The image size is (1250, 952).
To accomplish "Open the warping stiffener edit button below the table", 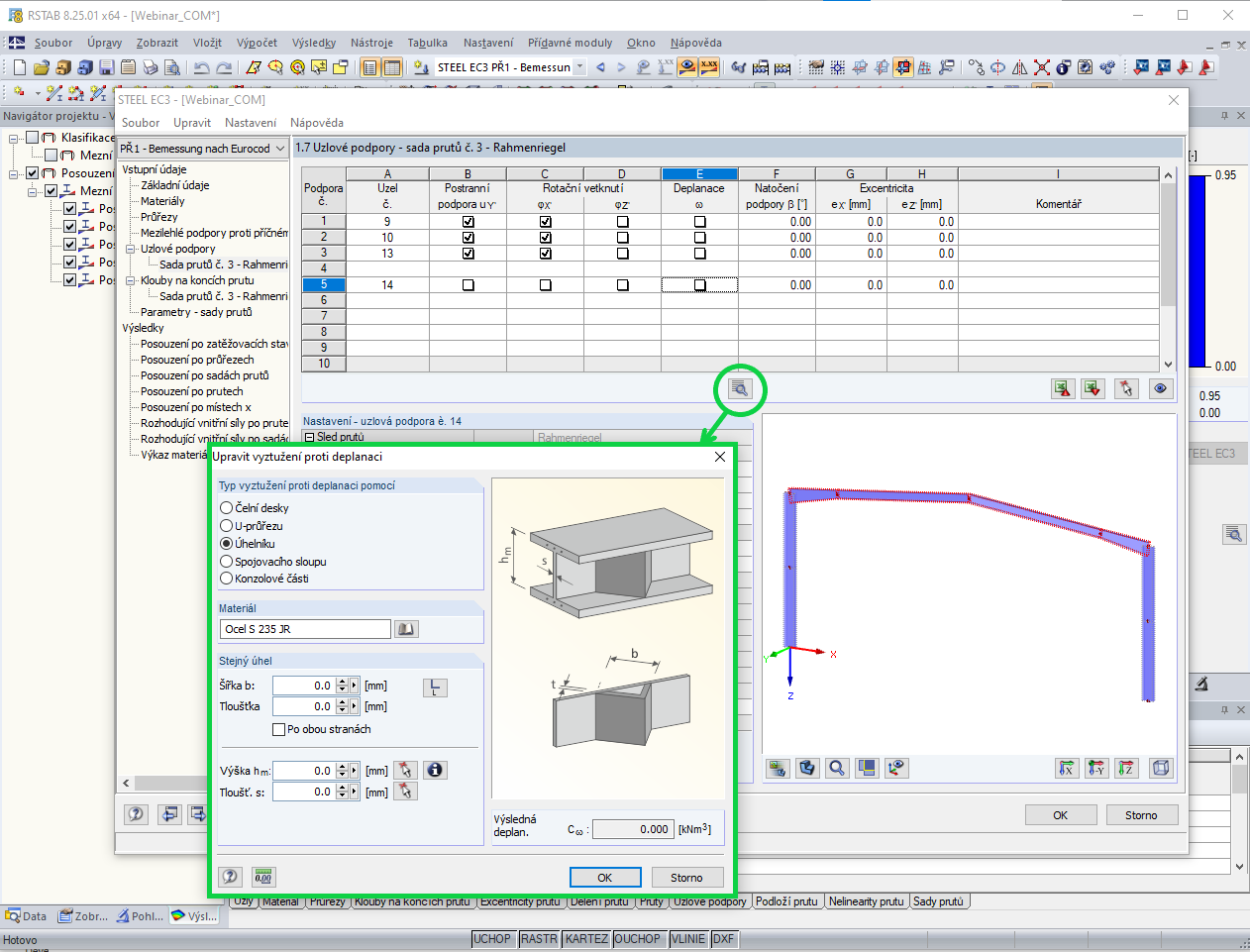I will pyautogui.click(x=739, y=388).
